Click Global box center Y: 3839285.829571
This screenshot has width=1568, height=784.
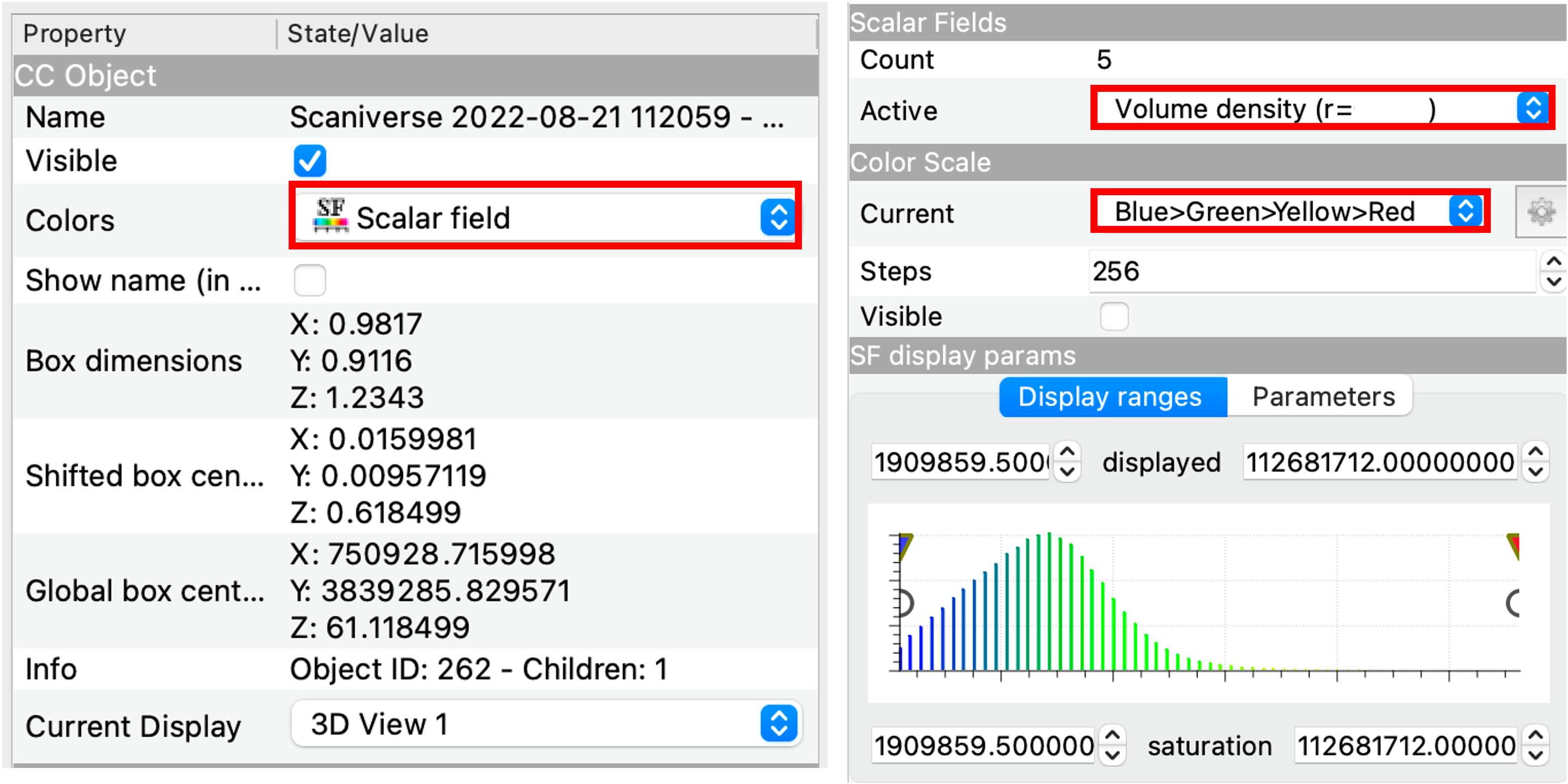431,590
